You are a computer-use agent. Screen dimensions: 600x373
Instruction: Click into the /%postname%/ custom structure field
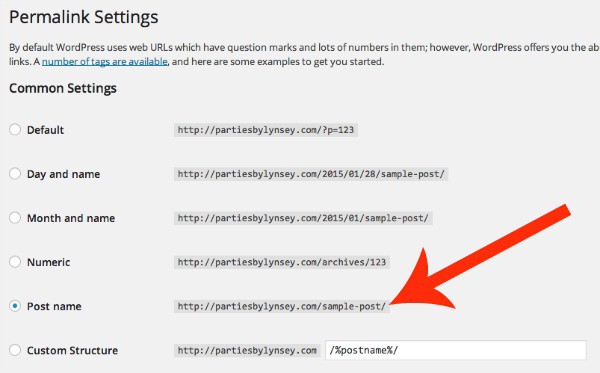tap(456, 350)
